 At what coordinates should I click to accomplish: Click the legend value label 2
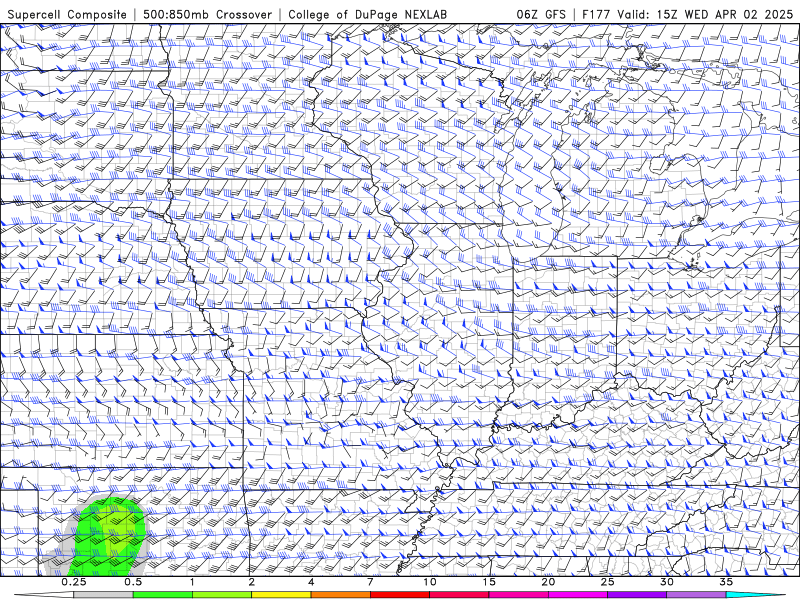[252, 582]
